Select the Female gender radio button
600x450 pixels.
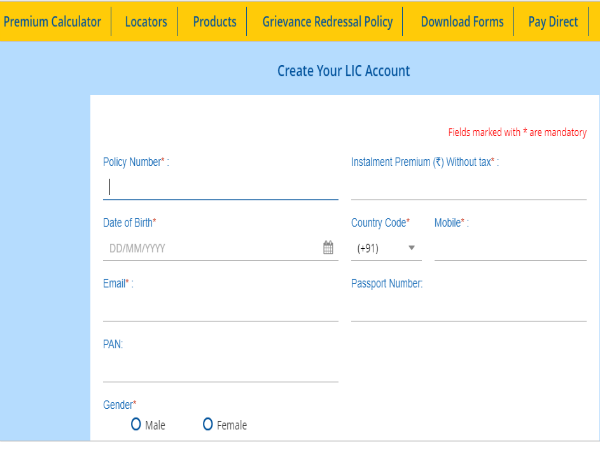[x=208, y=425]
